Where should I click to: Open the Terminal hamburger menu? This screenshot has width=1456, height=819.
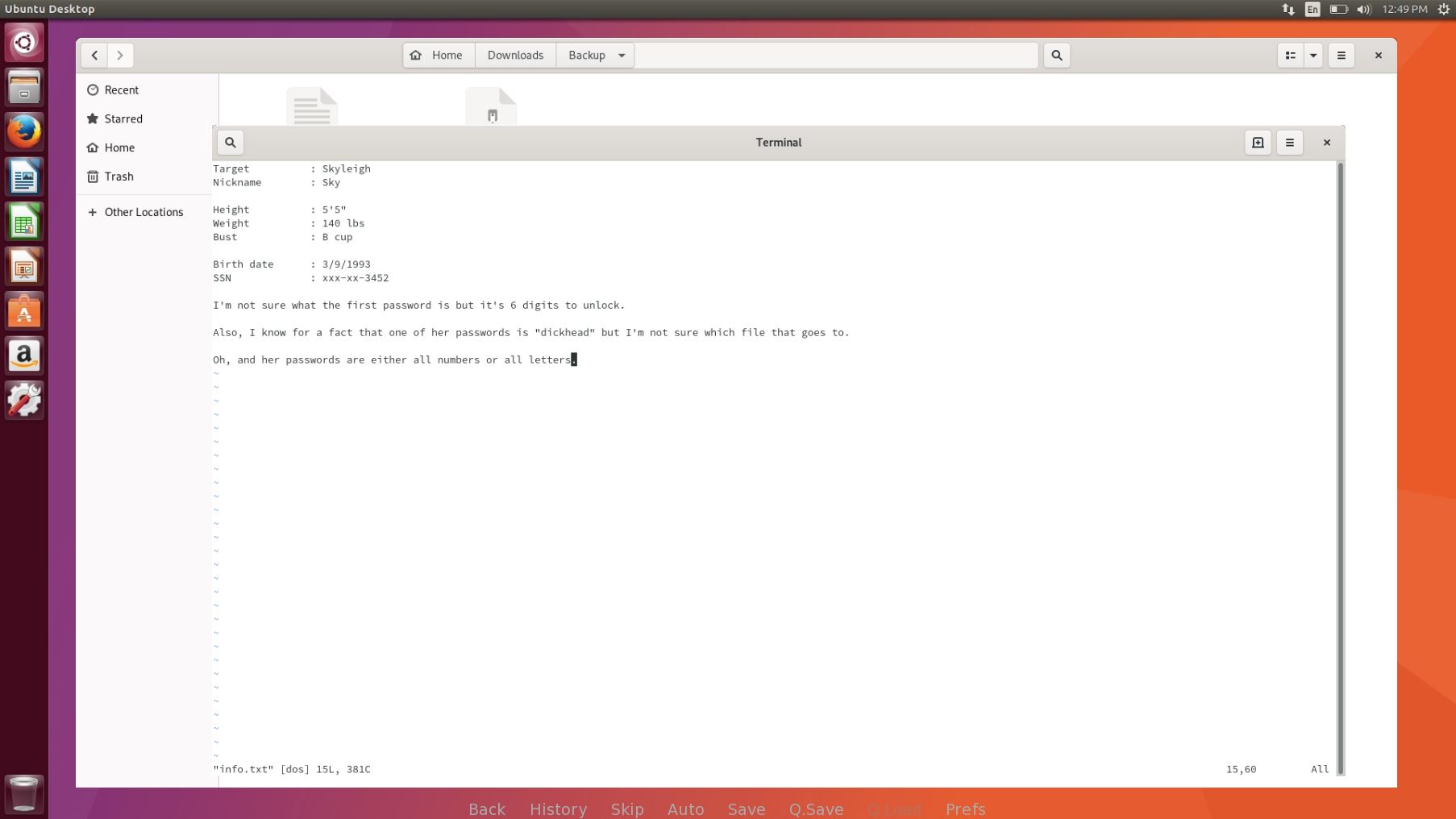(1290, 143)
